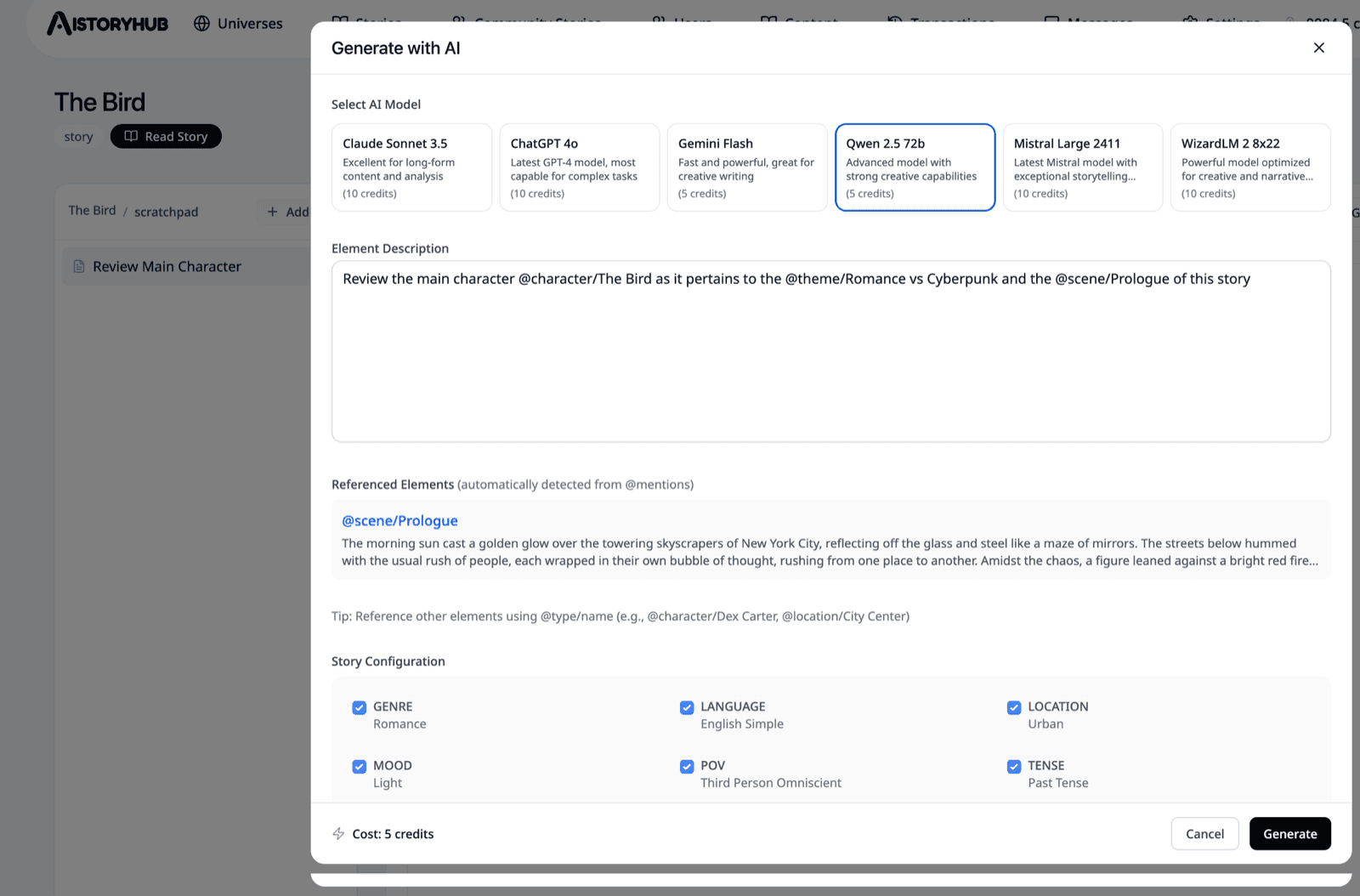Viewport: 1360px width, 896px height.
Task: Click the lightning bolt cost icon
Action: [x=338, y=834]
